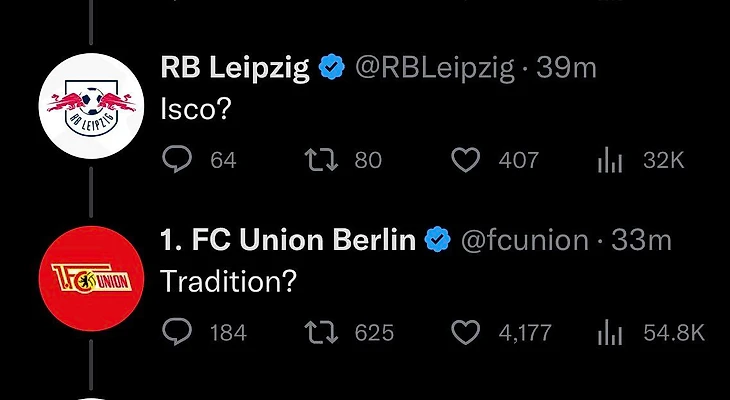Click the @fcunion handle

coord(524,240)
